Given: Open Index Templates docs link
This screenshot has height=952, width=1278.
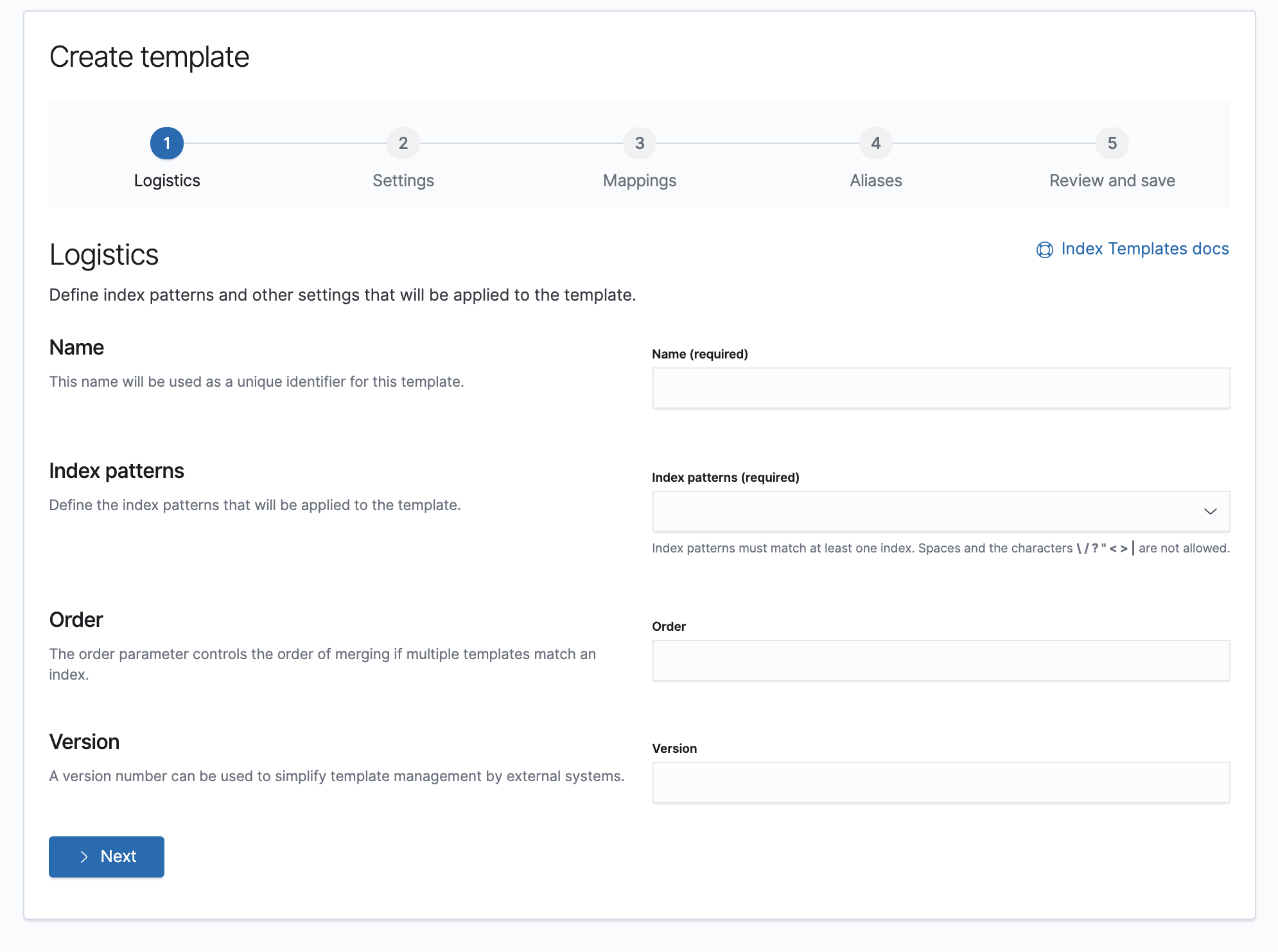Looking at the screenshot, I should 1144,249.
